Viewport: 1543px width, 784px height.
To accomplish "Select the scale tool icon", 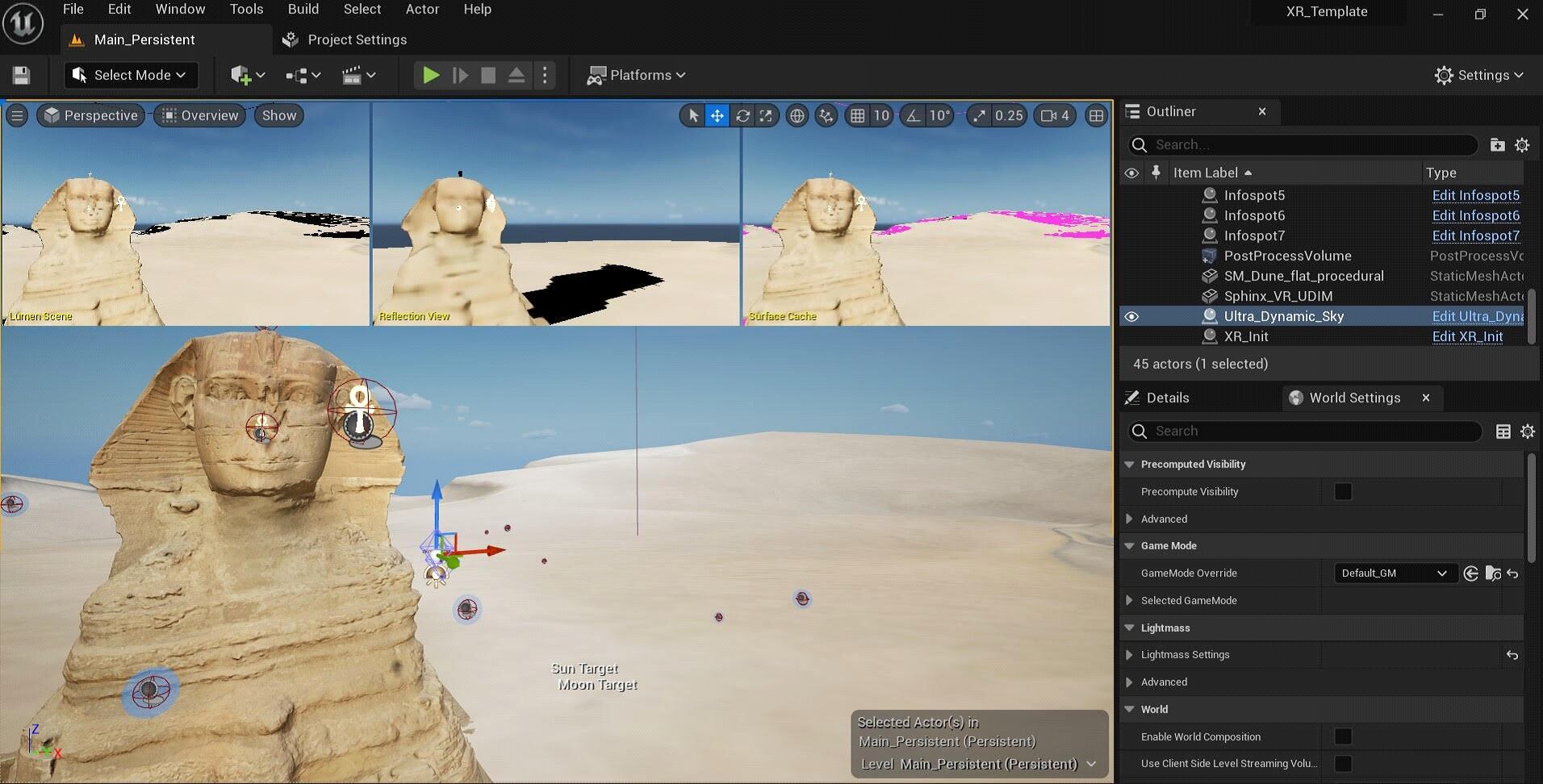I will 766,115.
